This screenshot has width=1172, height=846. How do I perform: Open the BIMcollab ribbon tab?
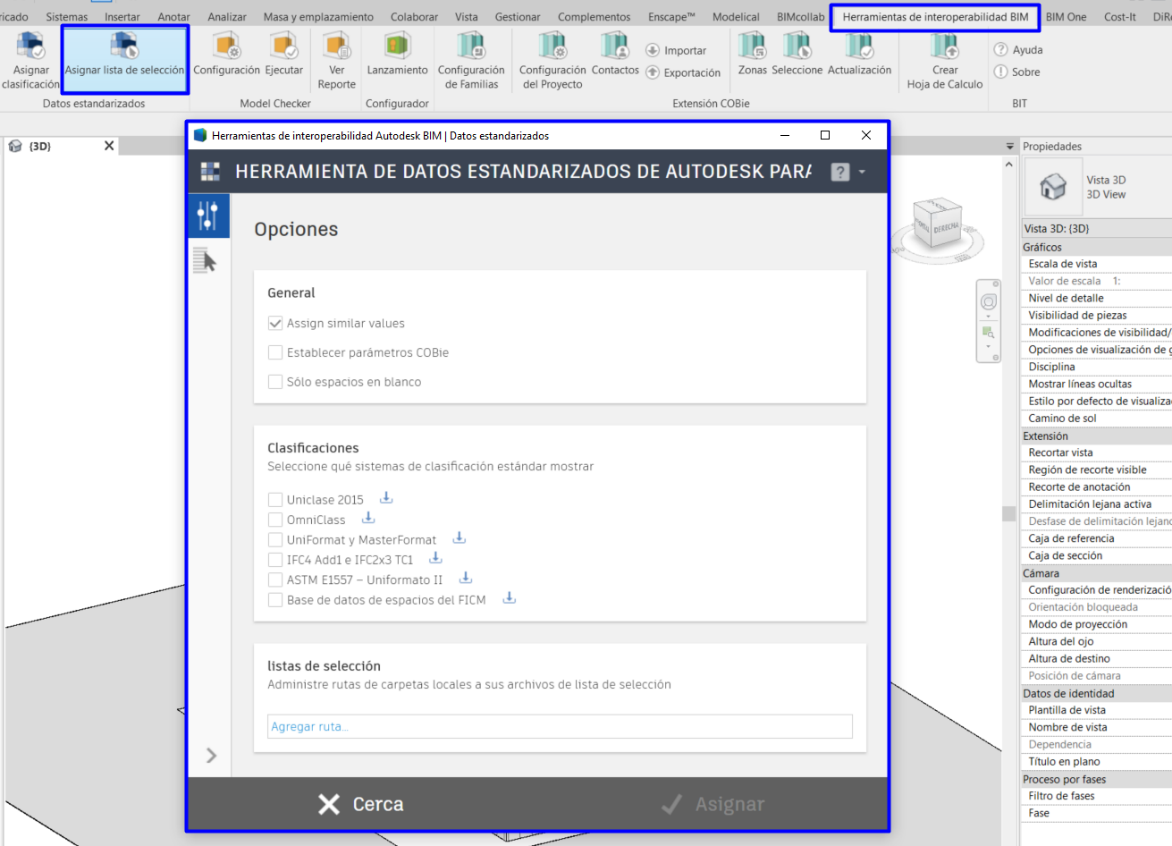[801, 16]
